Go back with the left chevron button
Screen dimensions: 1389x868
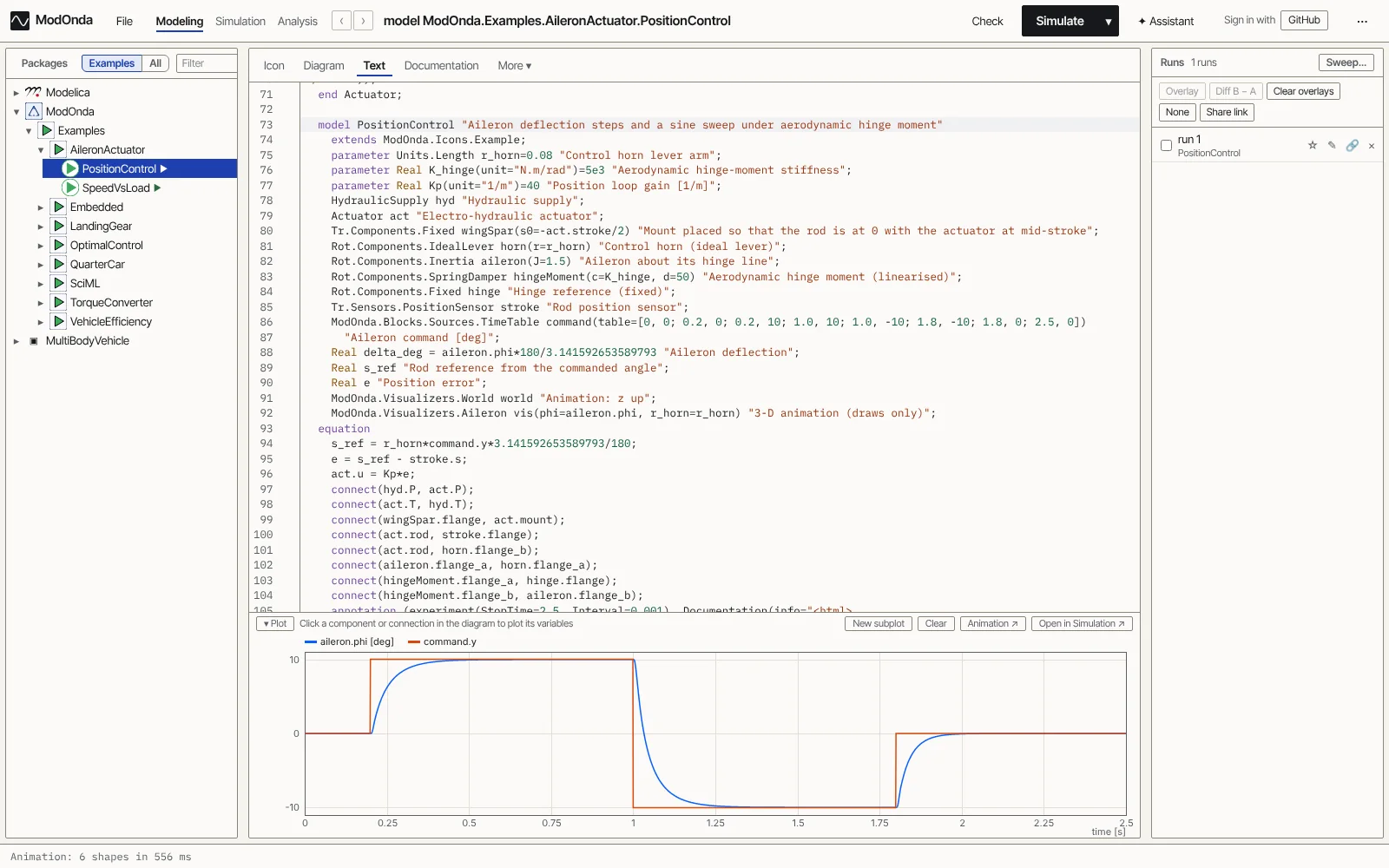342,21
